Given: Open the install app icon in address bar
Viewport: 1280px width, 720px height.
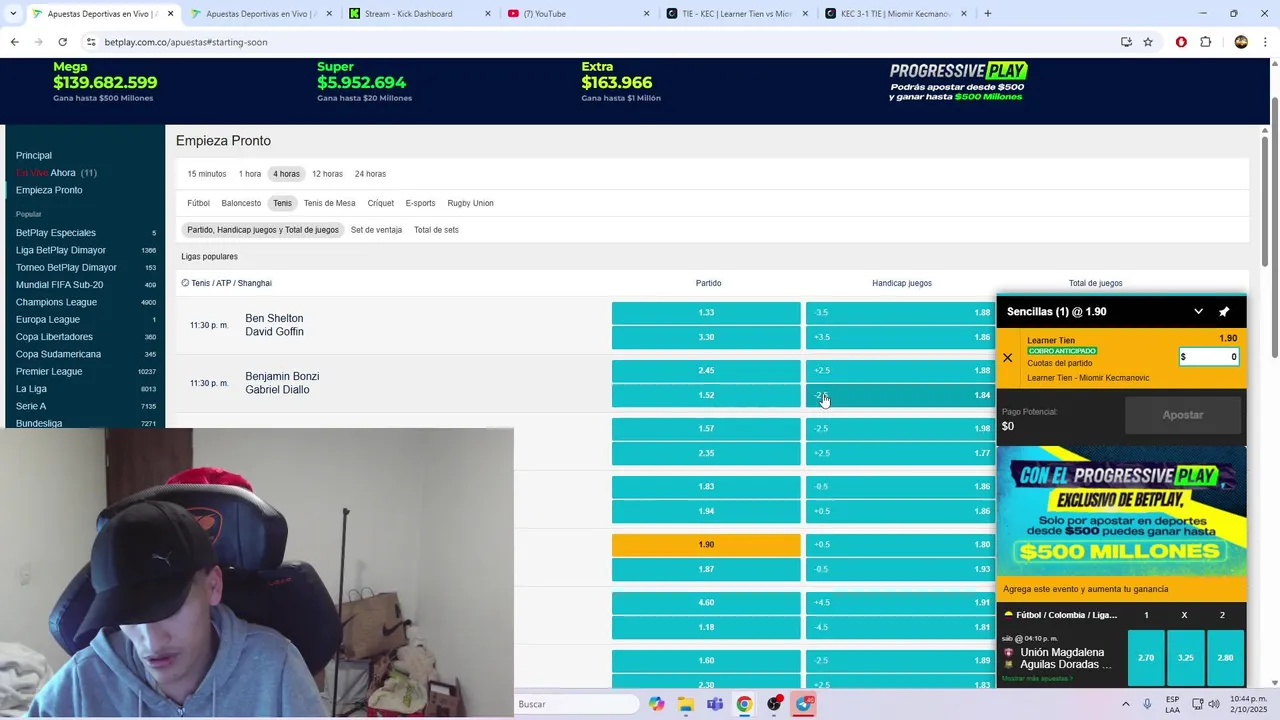Looking at the screenshot, I should pos(1126,42).
